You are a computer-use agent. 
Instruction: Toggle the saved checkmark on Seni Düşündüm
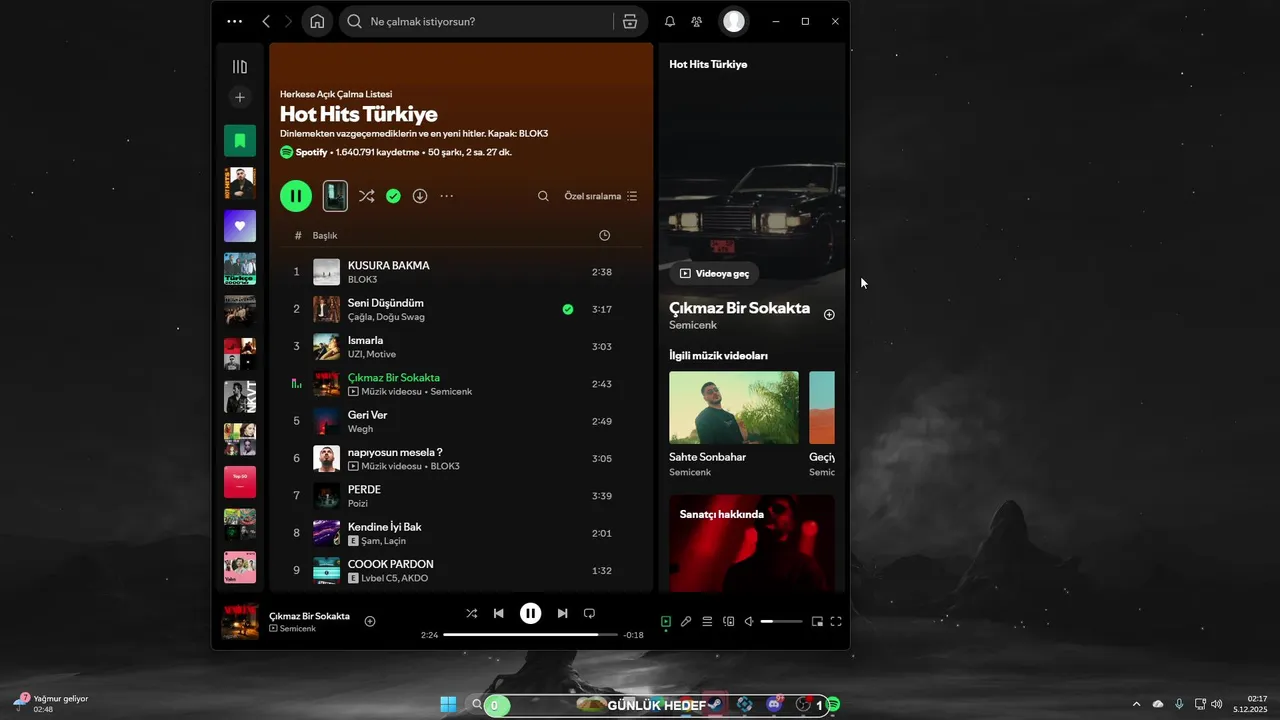pos(568,310)
